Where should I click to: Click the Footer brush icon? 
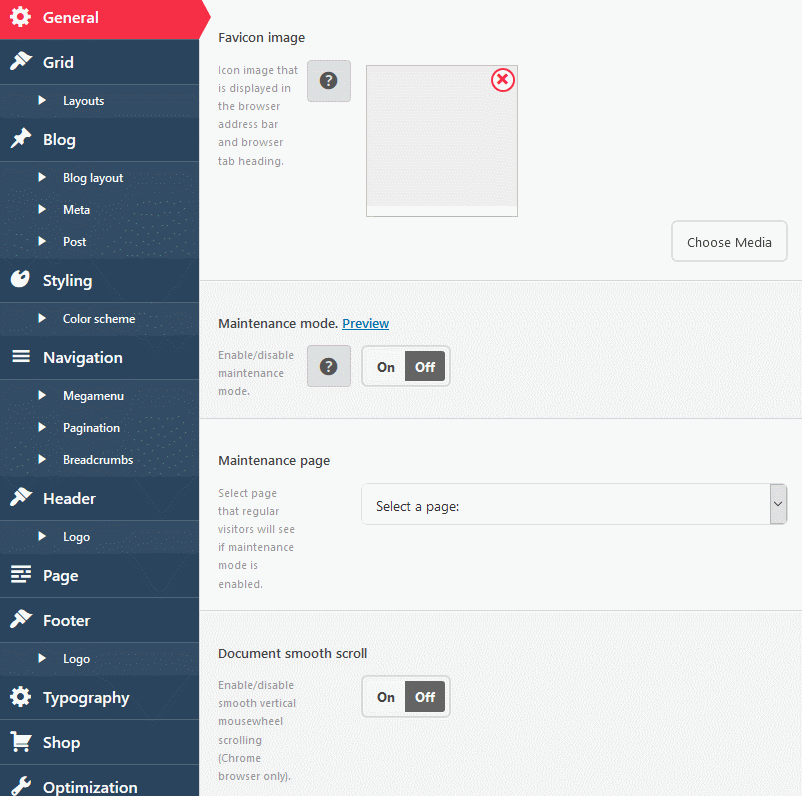click(20, 619)
